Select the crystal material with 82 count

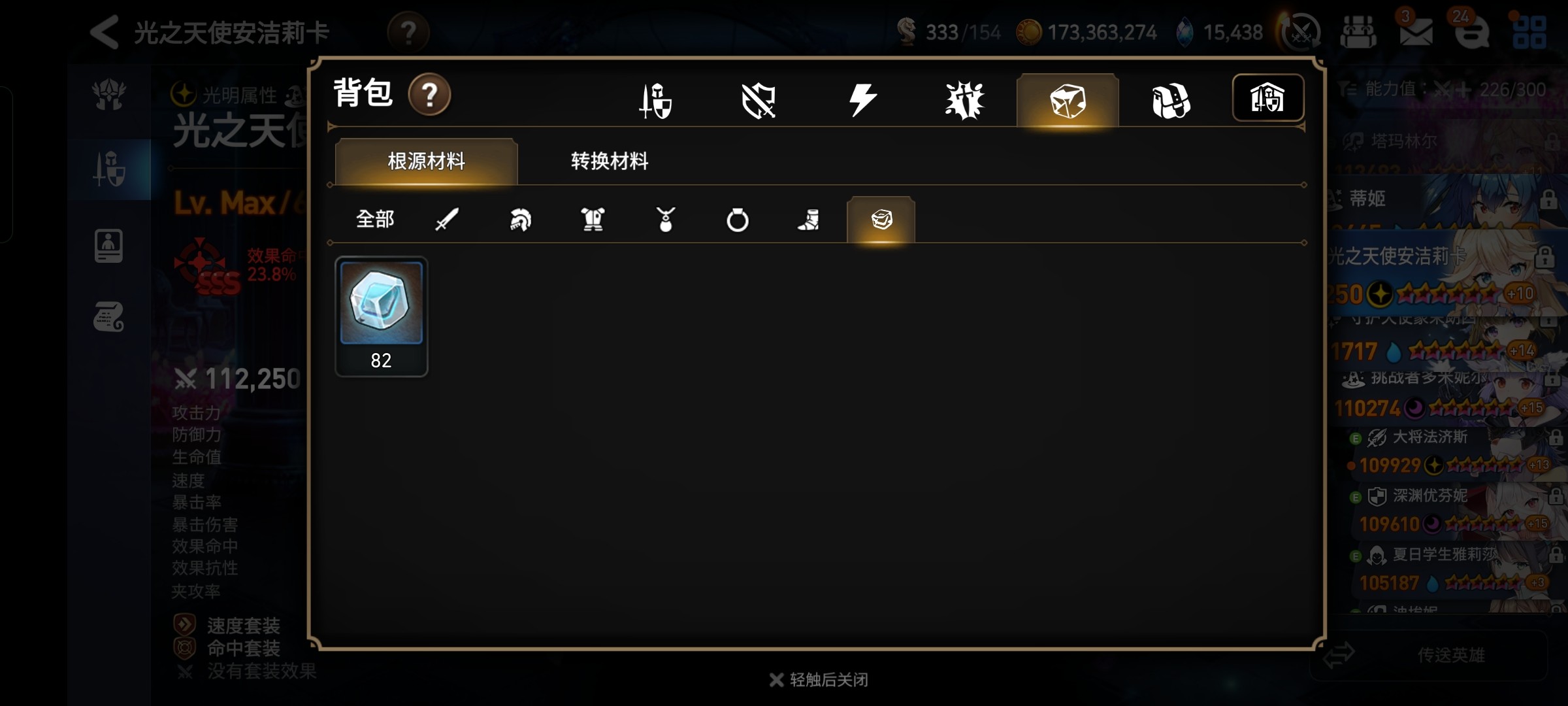[382, 316]
